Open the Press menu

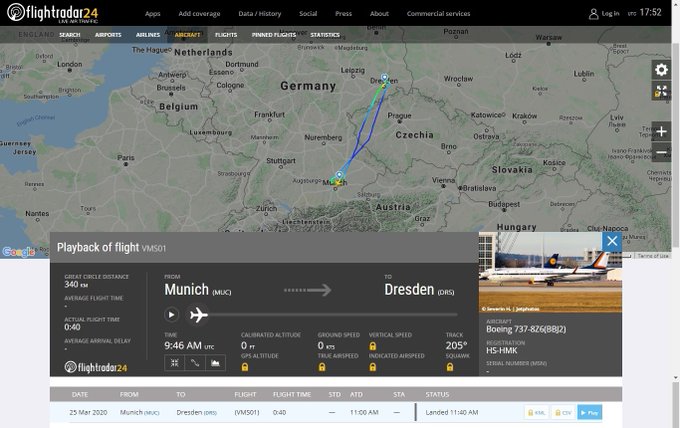[343, 13]
